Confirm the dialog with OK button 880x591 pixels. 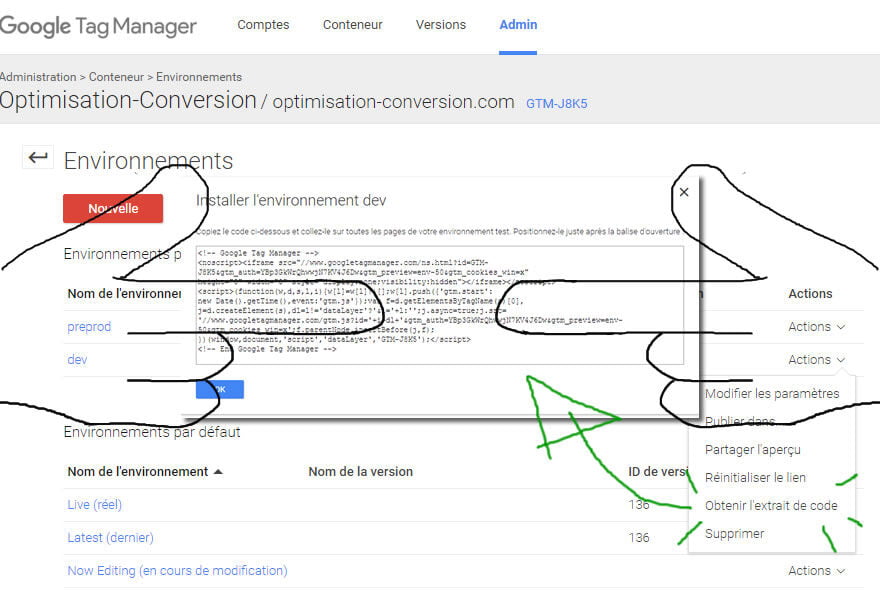220,389
